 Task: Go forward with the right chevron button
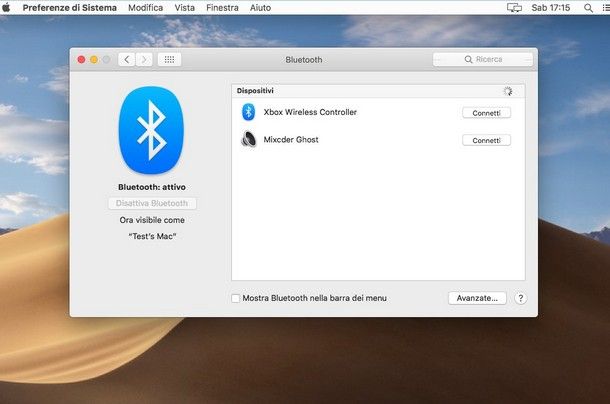tap(144, 60)
